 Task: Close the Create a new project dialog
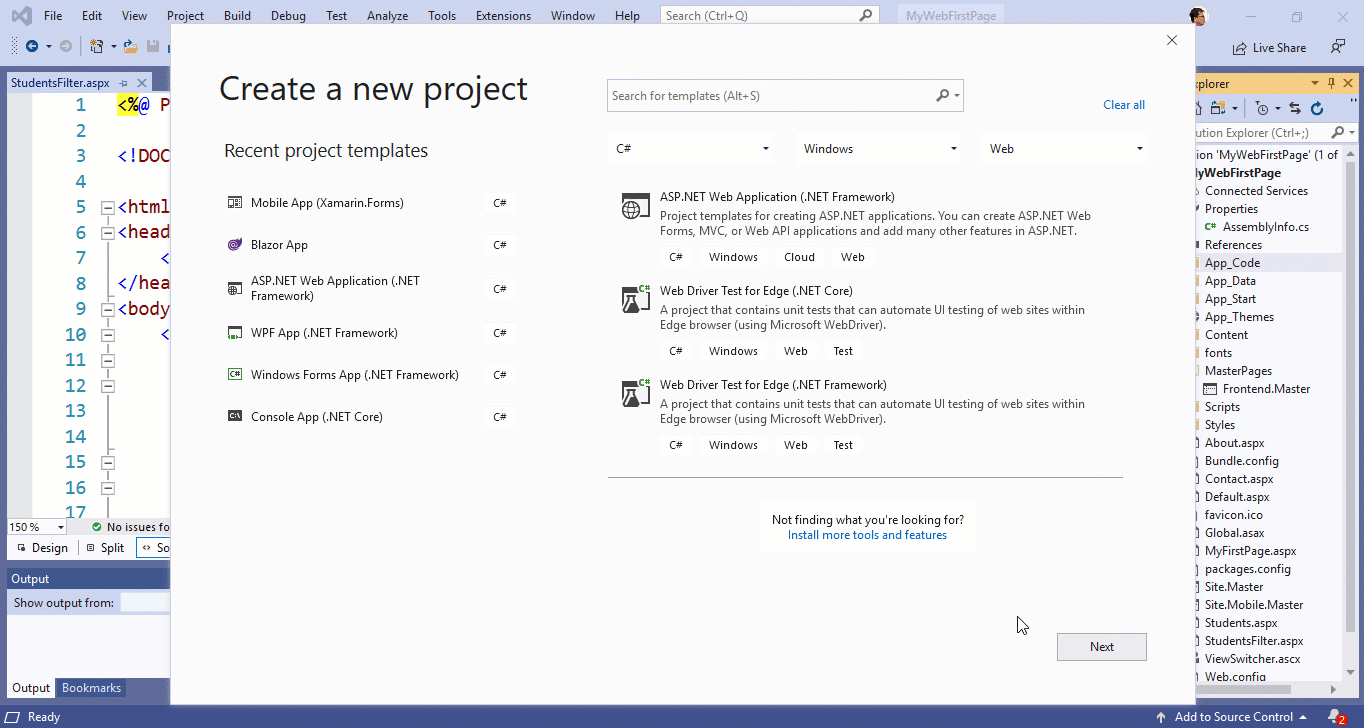tap(1172, 40)
